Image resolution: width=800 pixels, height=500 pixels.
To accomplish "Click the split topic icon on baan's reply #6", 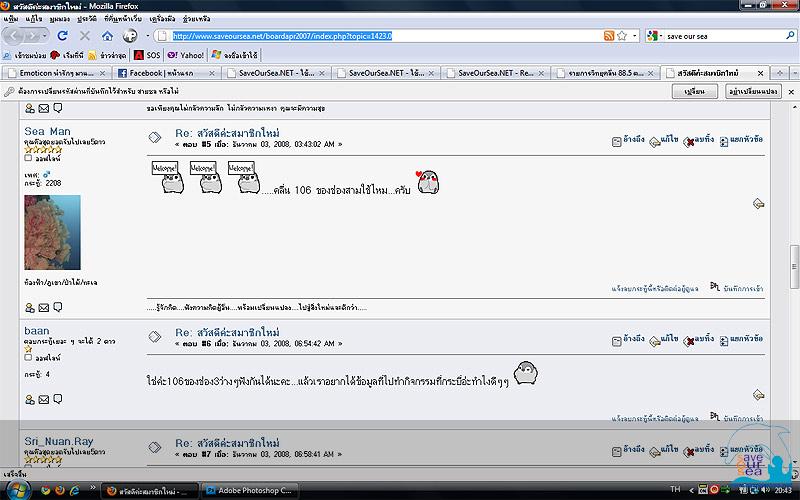I will pos(724,341).
